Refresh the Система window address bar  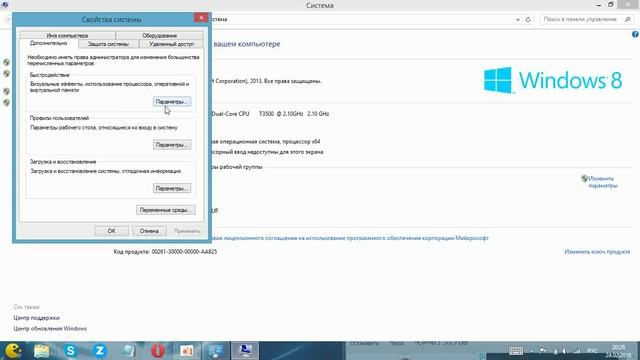click(528, 20)
